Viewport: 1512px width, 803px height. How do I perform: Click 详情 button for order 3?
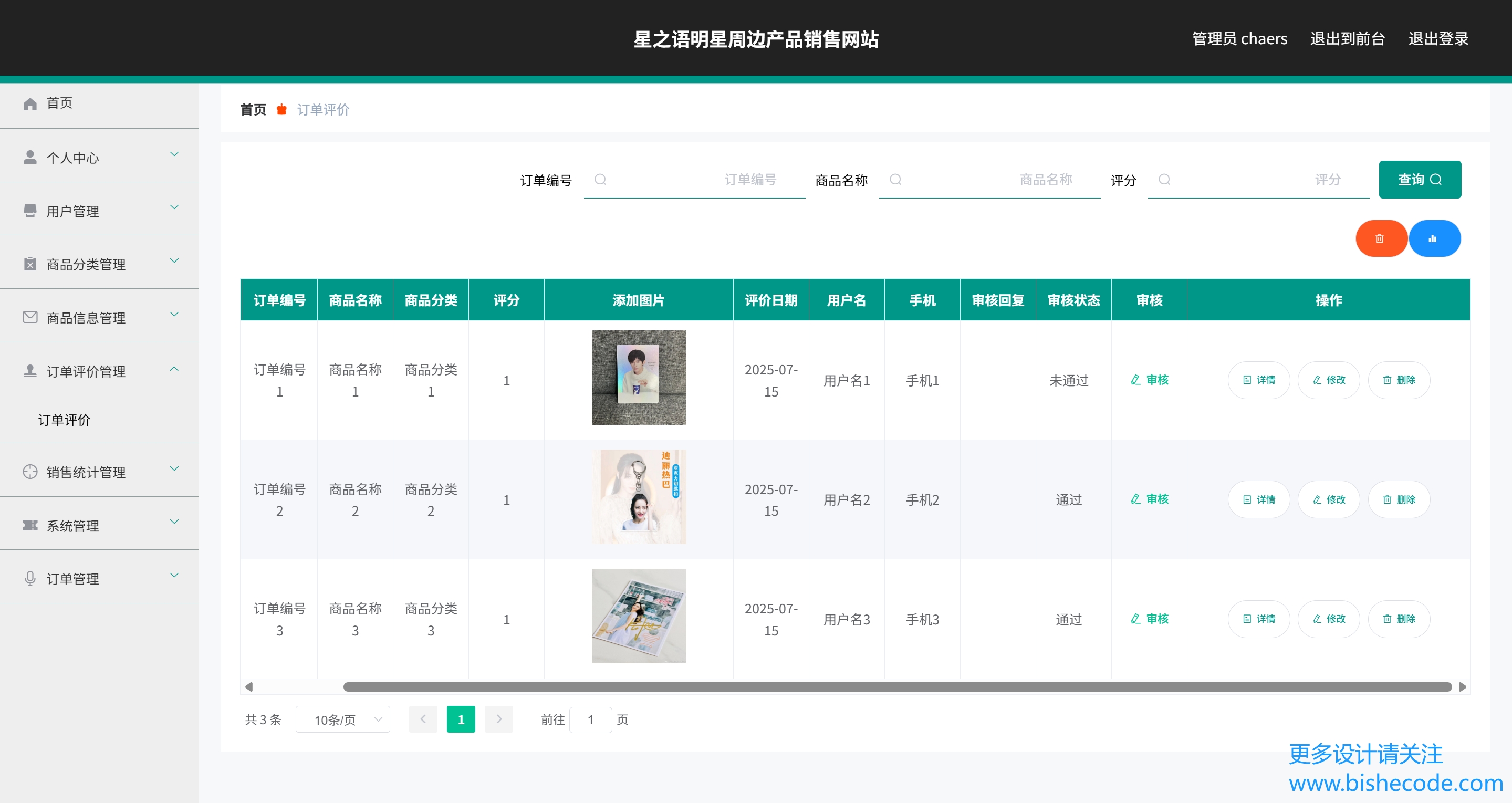tap(1258, 619)
